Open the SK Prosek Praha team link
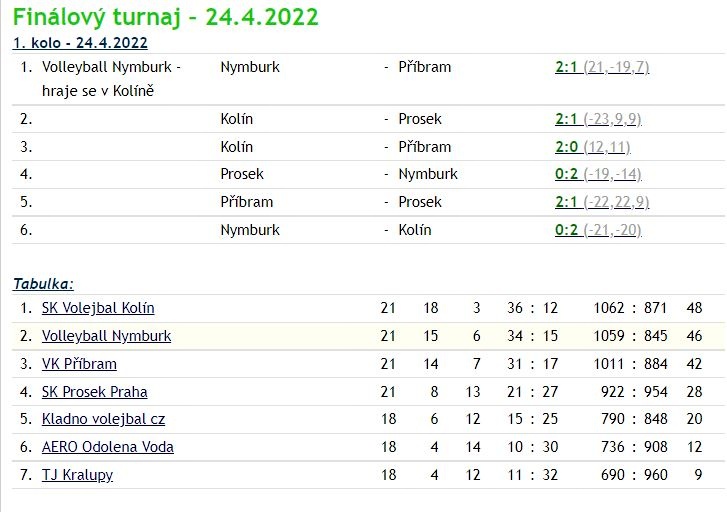 click(x=94, y=392)
